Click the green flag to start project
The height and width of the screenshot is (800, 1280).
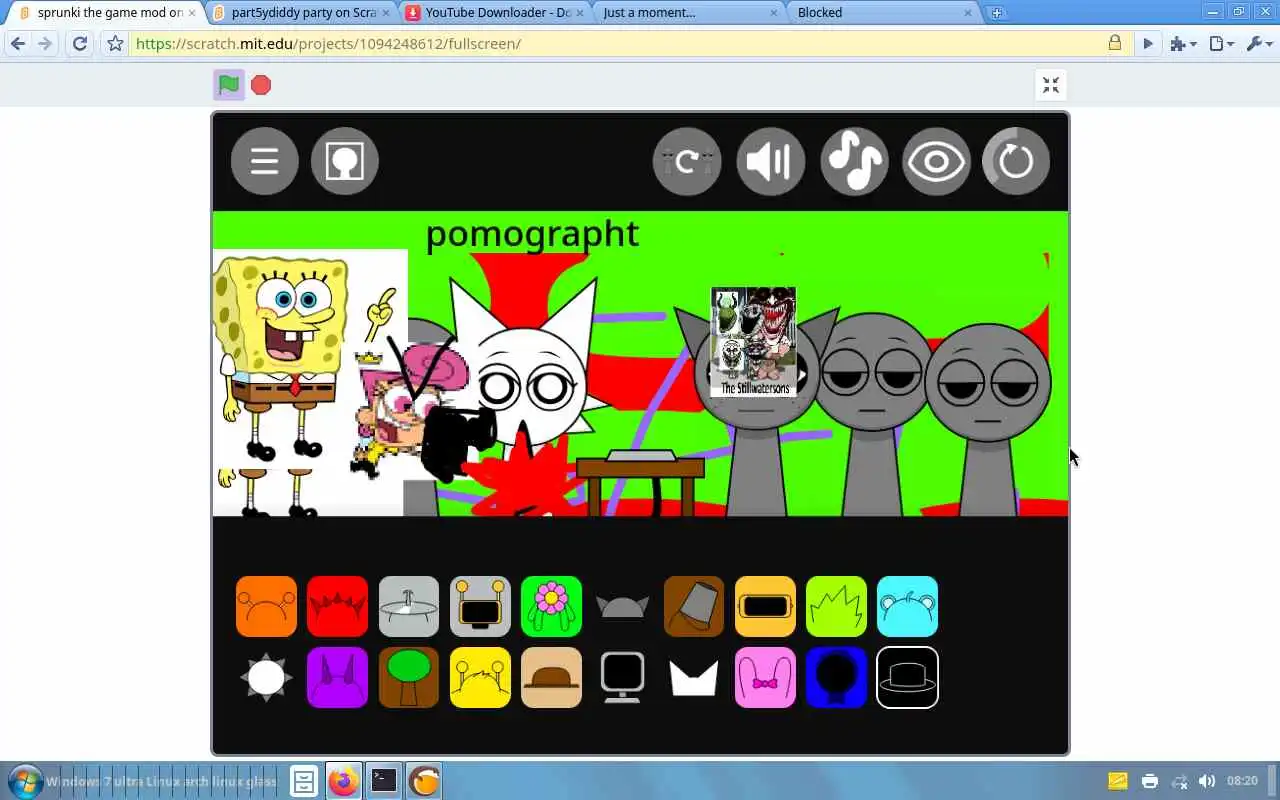(x=229, y=85)
